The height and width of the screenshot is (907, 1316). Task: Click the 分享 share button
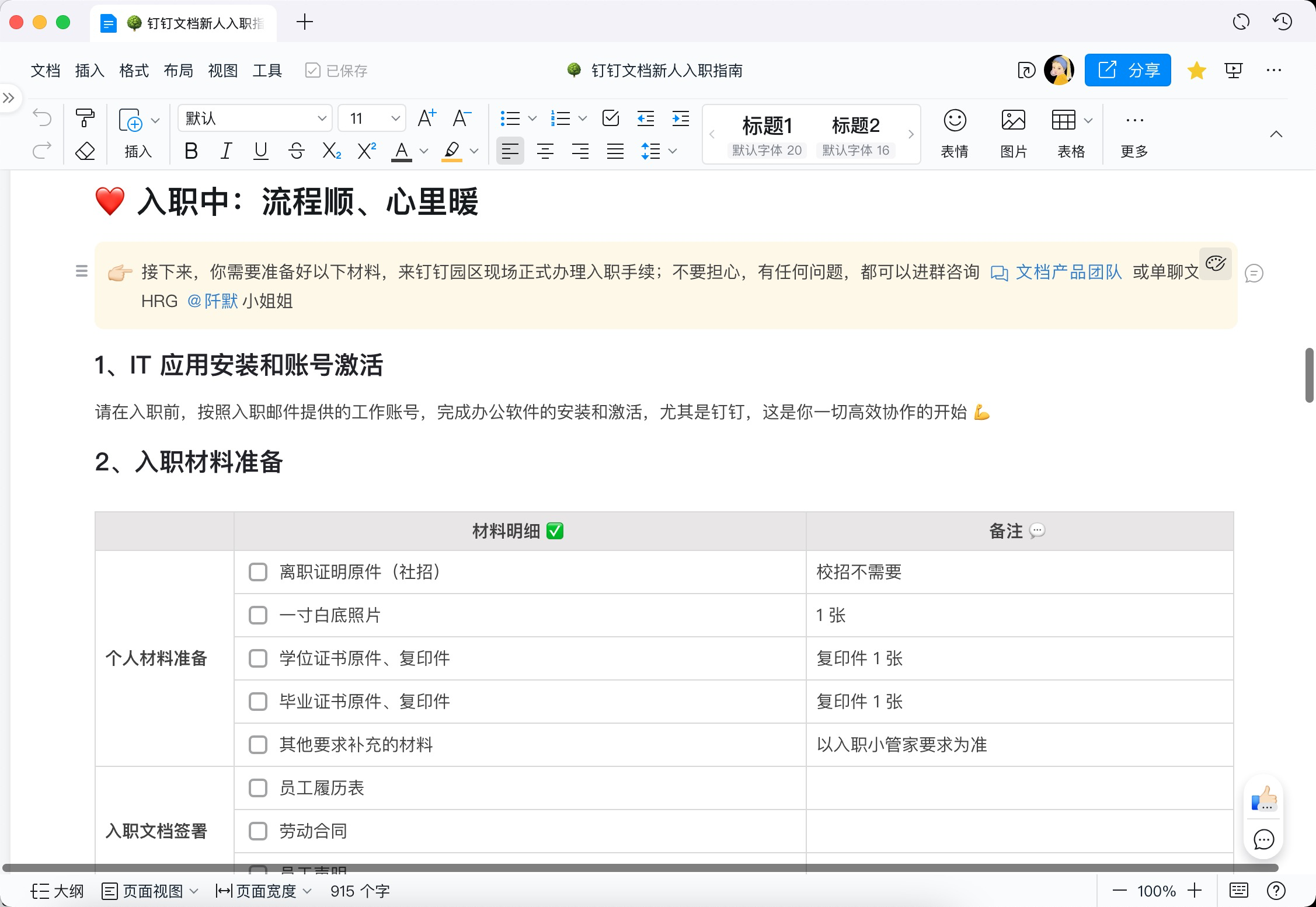[x=1128, y=69]
